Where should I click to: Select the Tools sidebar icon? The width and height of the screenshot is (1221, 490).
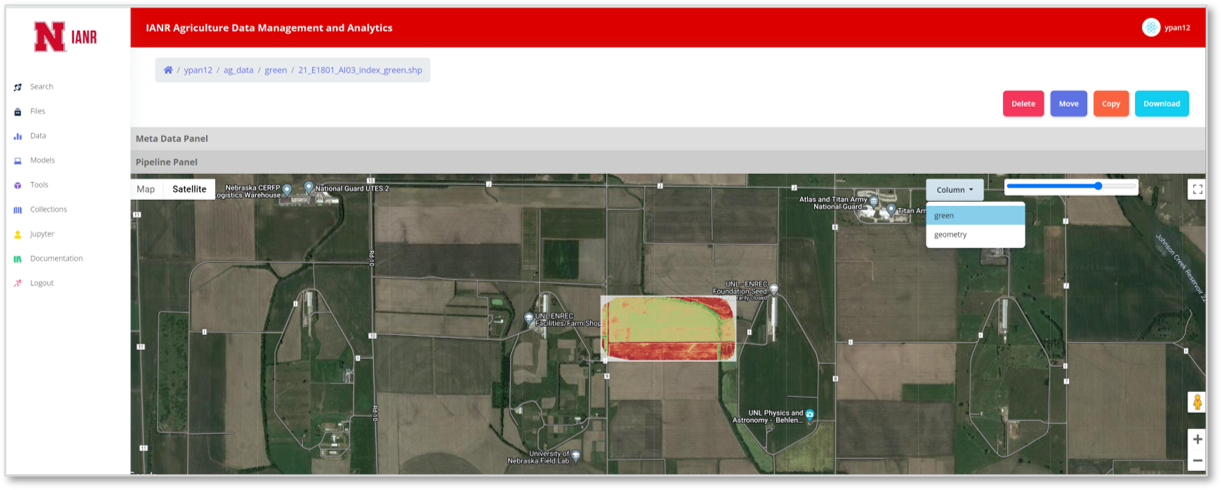pos(17,185)
